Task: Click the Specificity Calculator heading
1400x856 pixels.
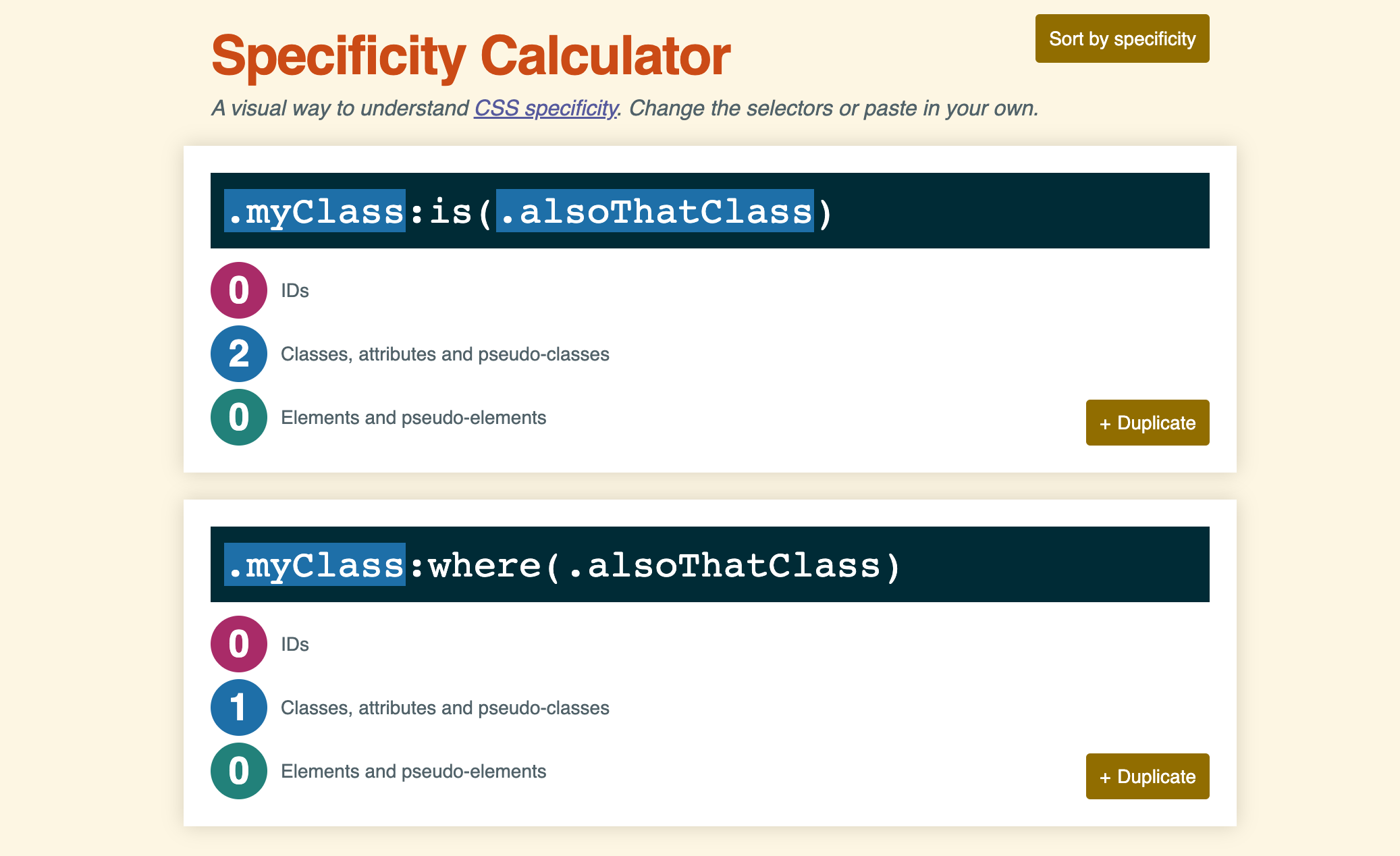Action: [x=470, y=55]
